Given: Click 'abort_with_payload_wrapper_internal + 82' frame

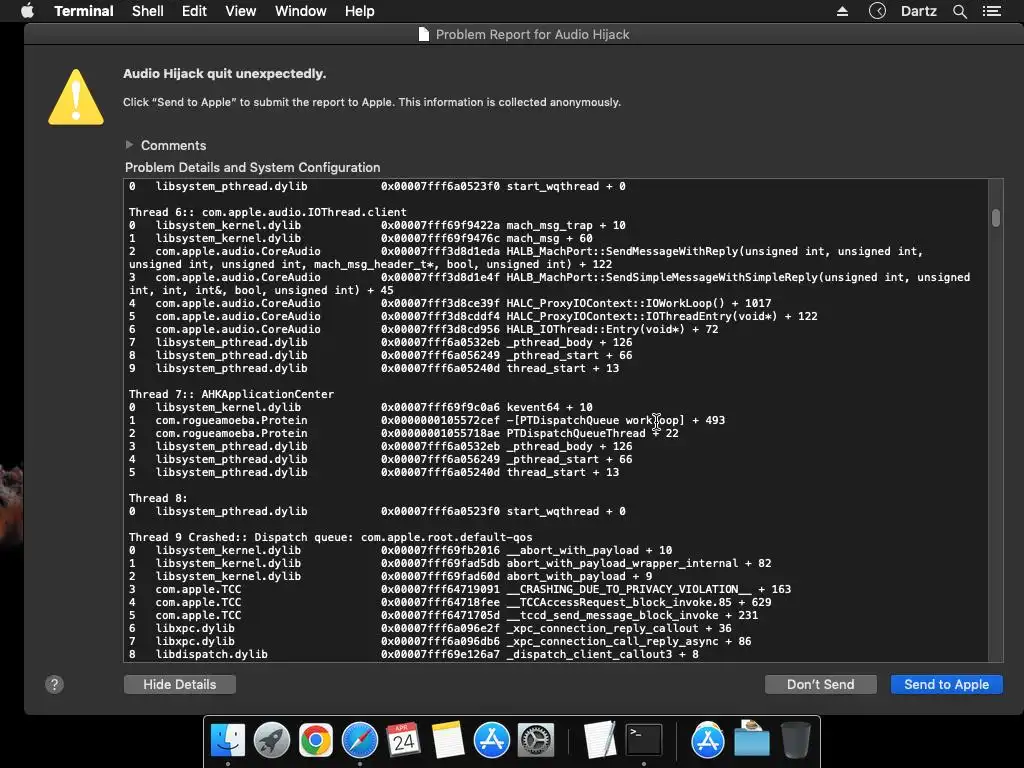Looking at the screenshot, I should [x=639, y=563].
